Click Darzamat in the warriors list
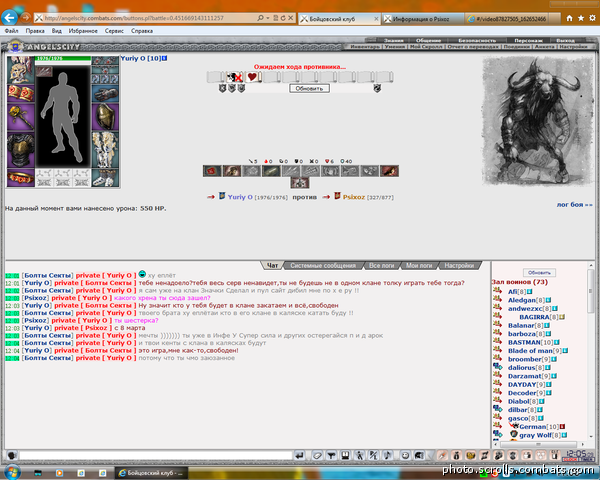Viewport: 600px width, 480px height. (525, 376)
